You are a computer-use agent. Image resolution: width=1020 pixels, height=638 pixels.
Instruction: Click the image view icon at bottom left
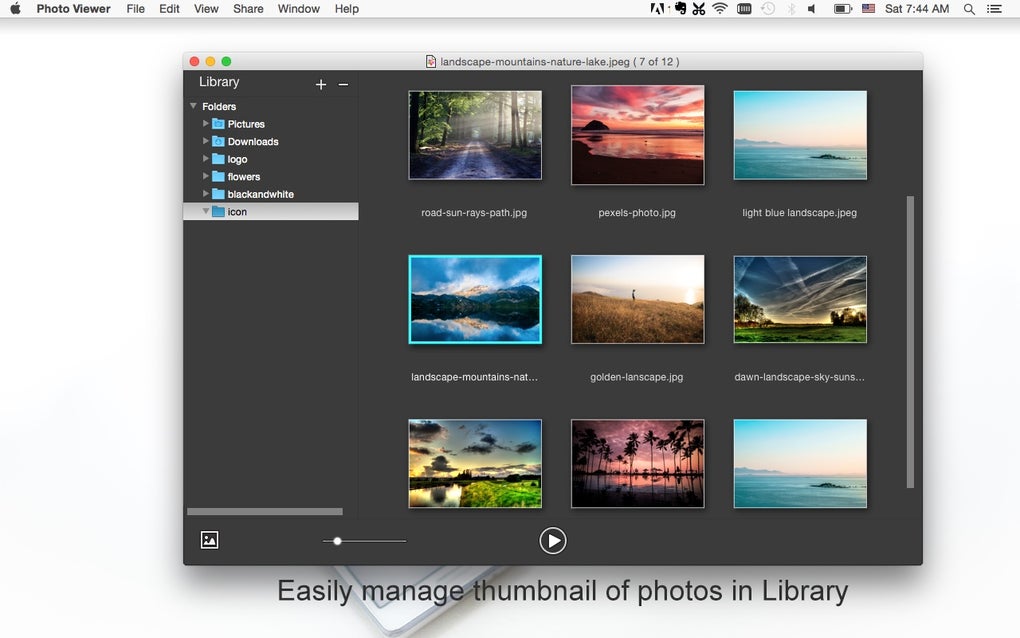[x=209, y=540]
